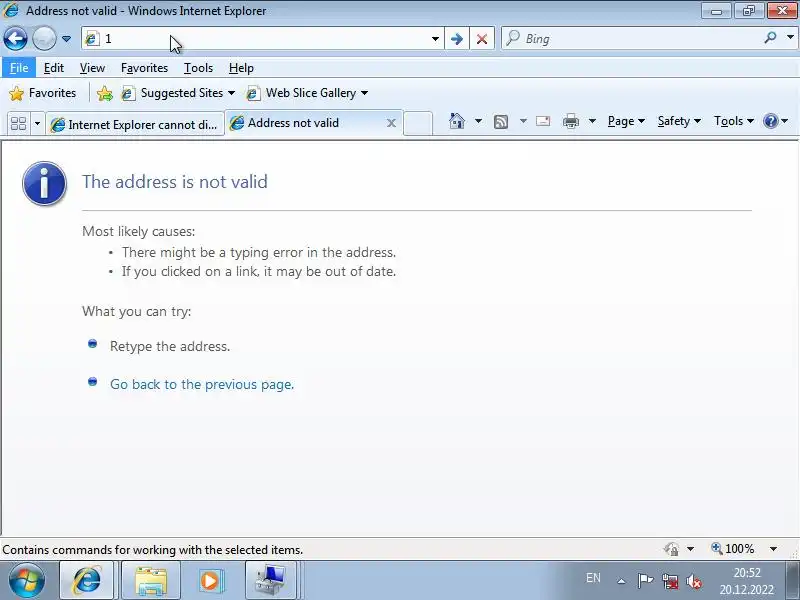Click the Home page icon
Image resolution: width=800 pixels, height=600 pixels.
[x=457, y=121]
